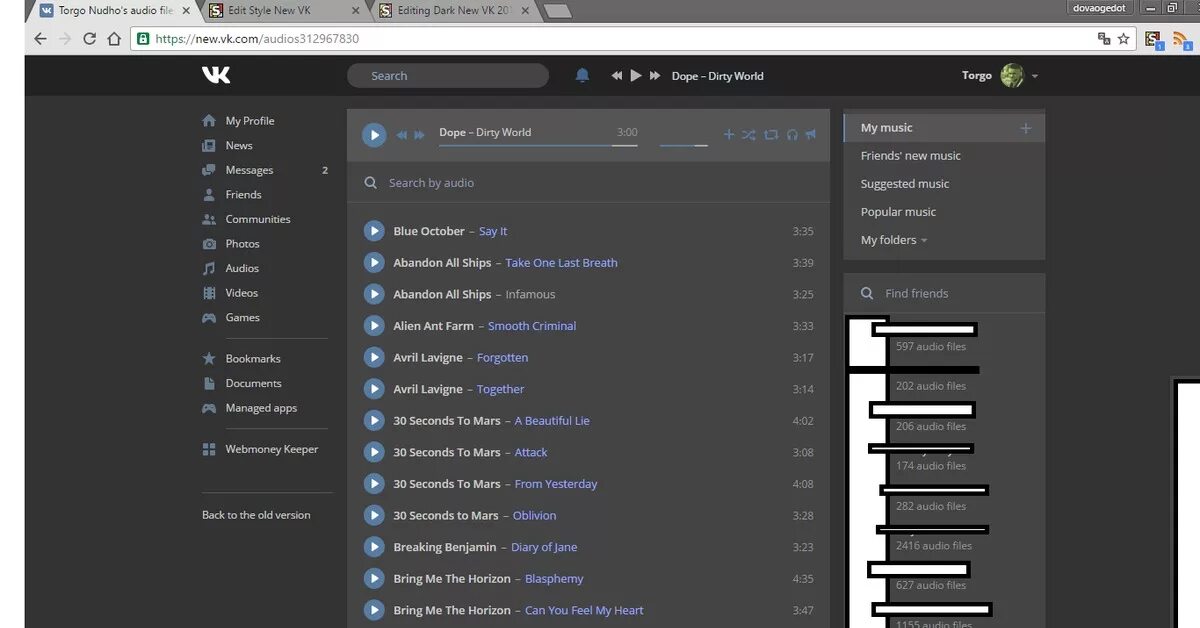Skip to previous track in top header player
Screen dimensions: 1200x628
(617, 75)
